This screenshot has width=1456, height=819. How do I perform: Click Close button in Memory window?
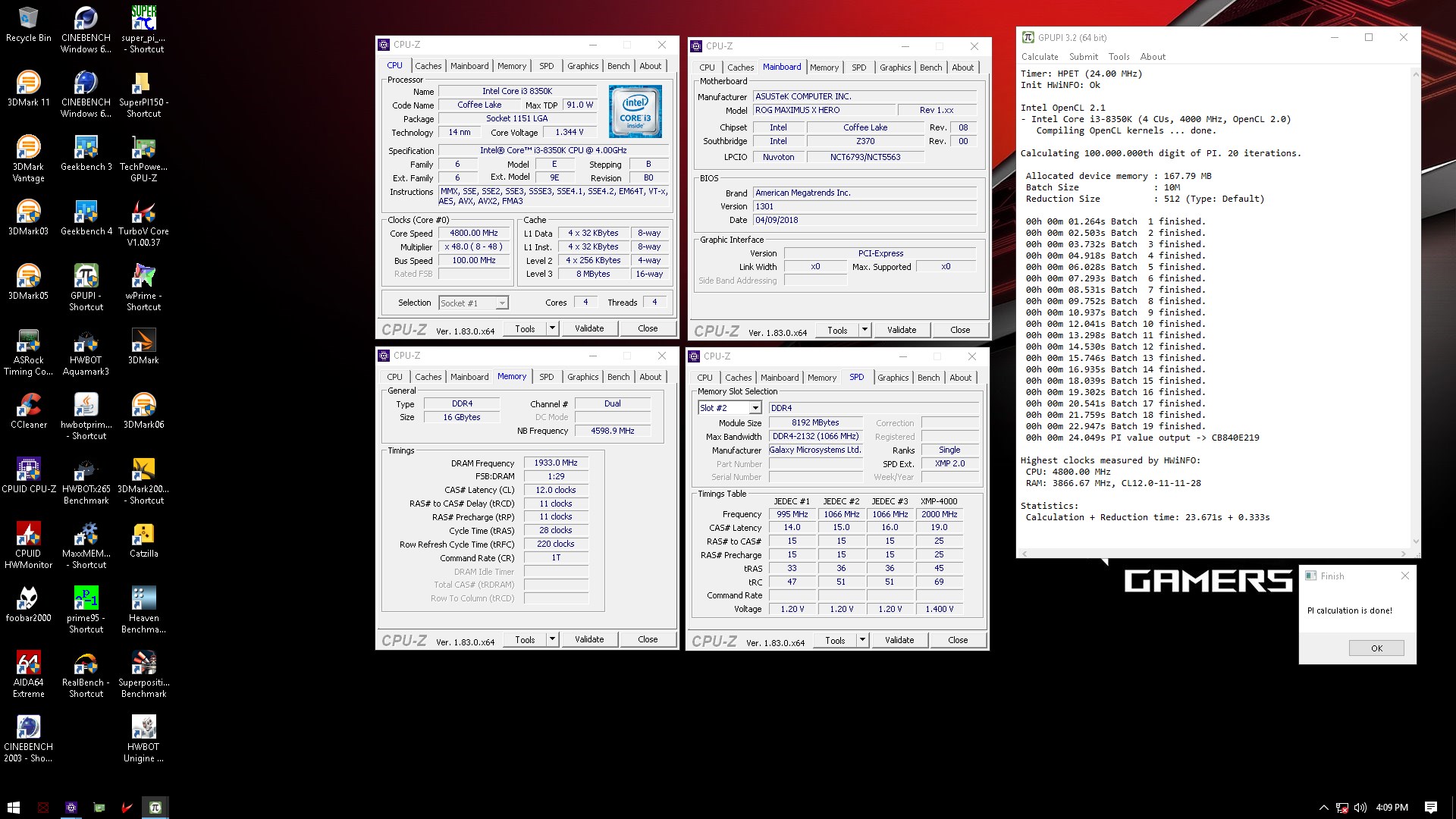[x=648, y=639]
